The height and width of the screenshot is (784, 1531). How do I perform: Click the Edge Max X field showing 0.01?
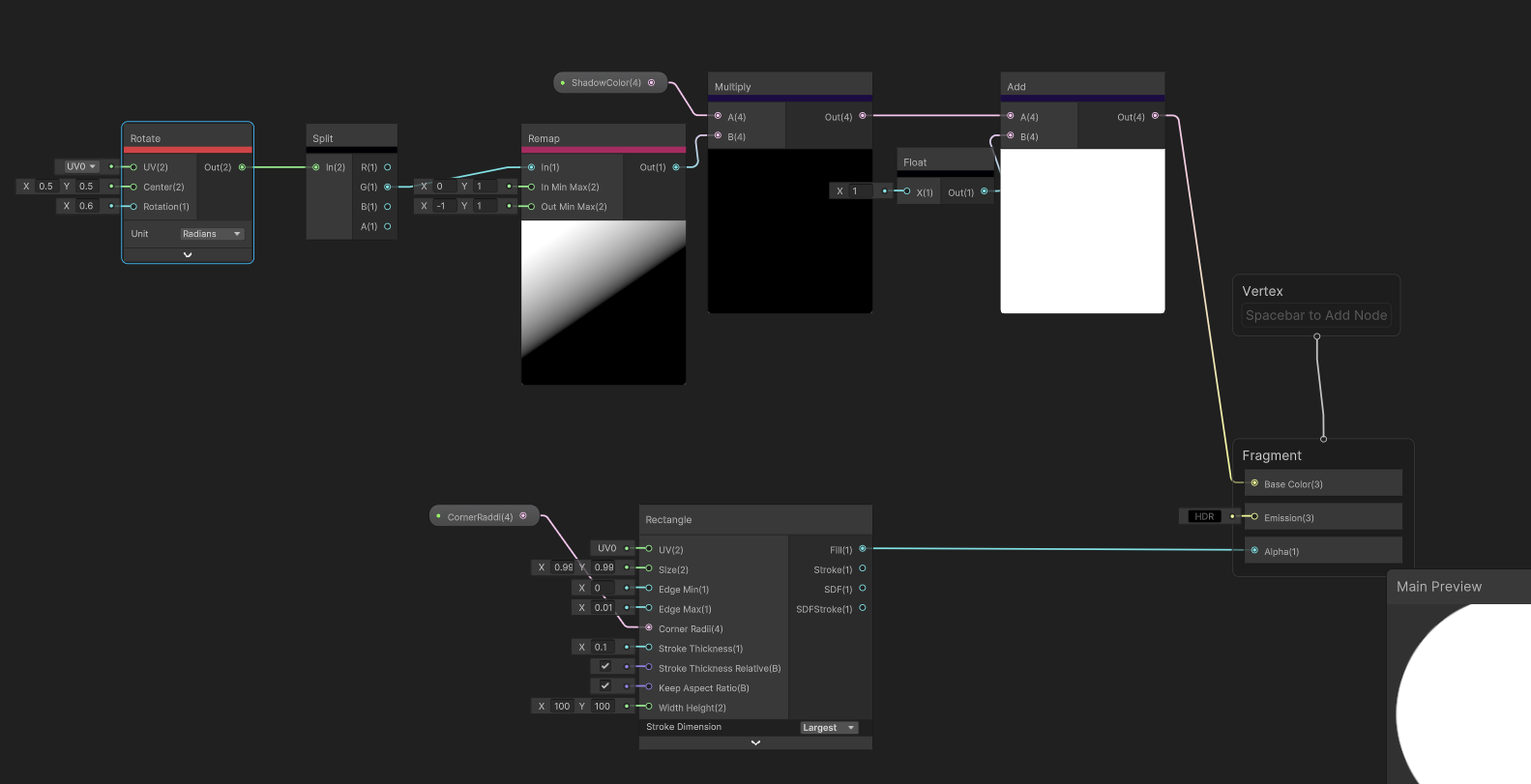(604, 607)
